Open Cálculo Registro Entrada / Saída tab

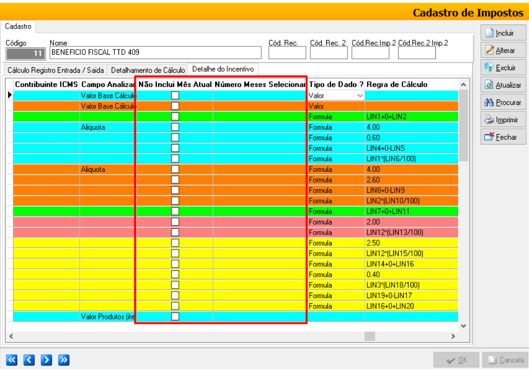(x=56, y=70)
